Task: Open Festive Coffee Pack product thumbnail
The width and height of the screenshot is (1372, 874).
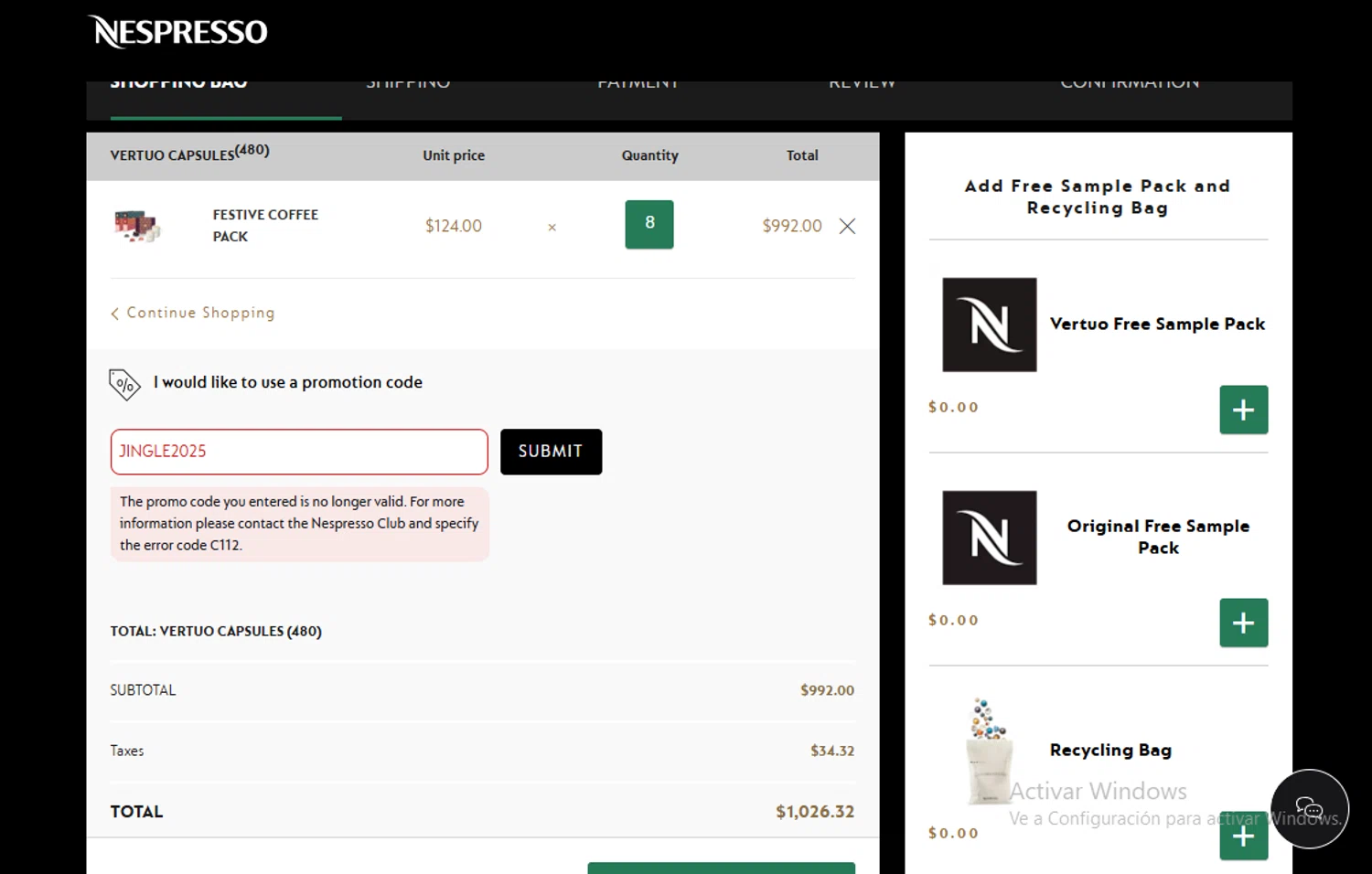Action: [x=137, y=225]
